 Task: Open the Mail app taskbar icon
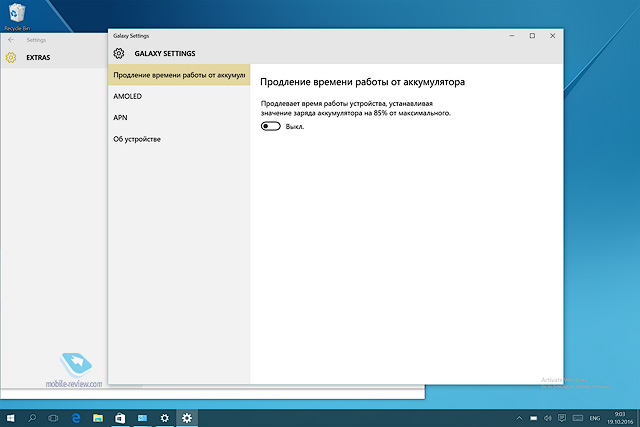click(142, 418)
